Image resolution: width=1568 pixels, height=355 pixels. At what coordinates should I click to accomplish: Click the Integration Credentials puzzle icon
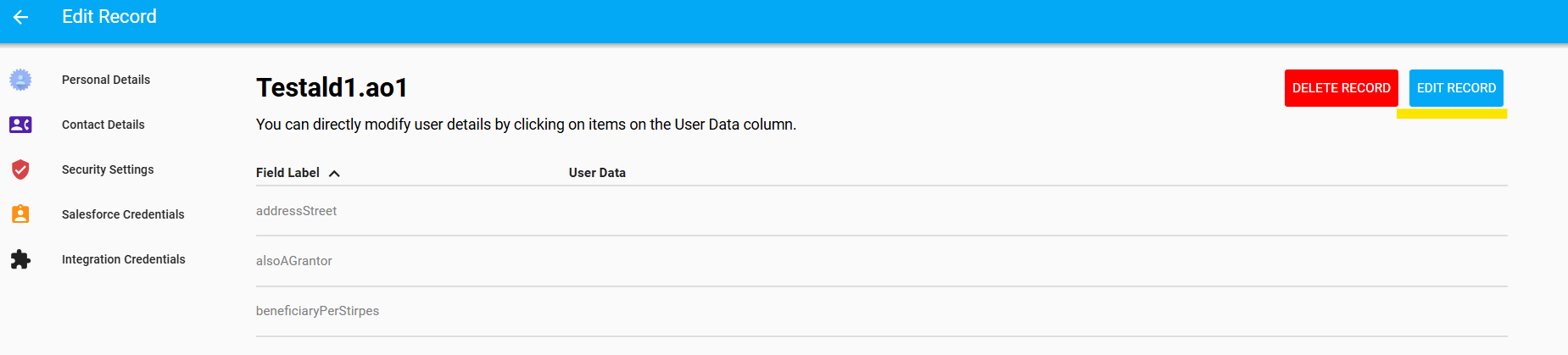tap(20, 259)
